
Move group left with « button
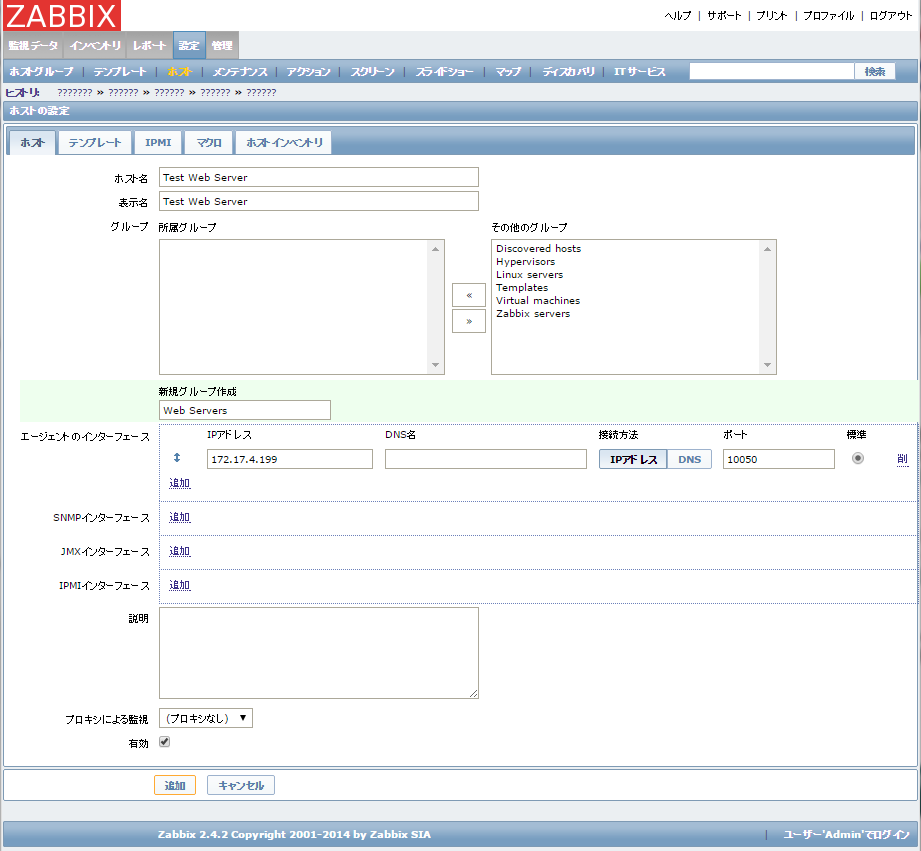click(468, 295)
